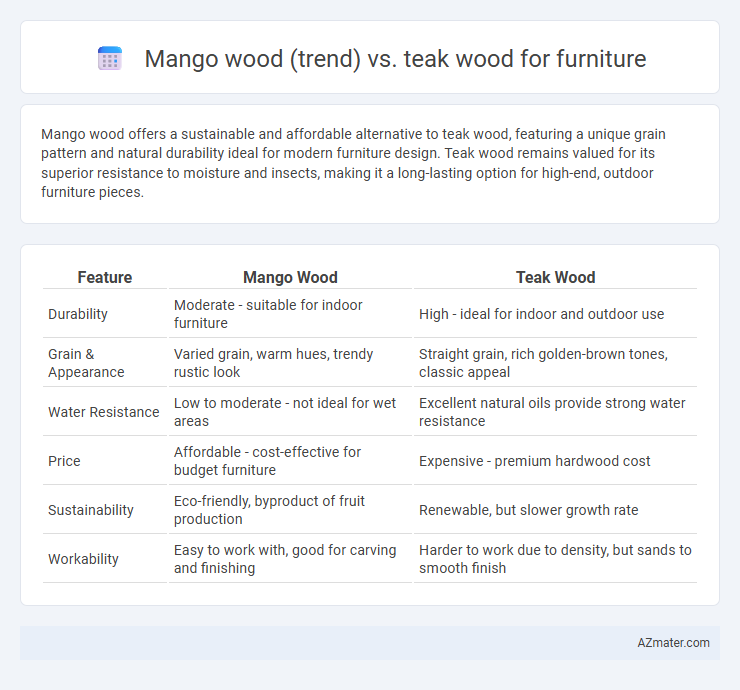
Task: Click 'Moderate - suitable for indoor furniture' cell
Action: (x=290, y=314)
